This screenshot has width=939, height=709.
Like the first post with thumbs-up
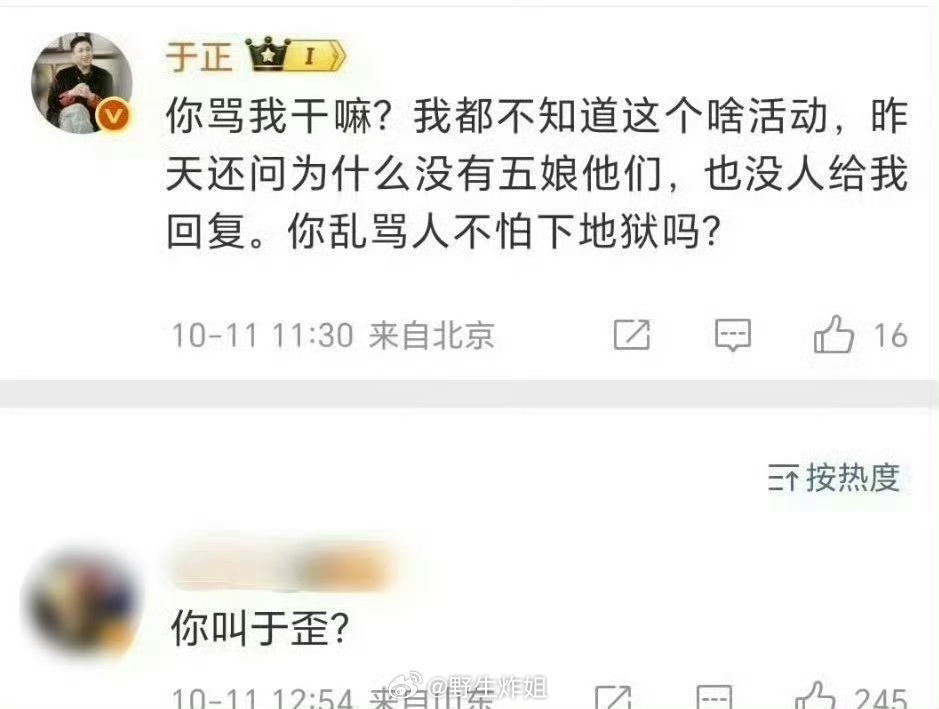tap(833, 334)
